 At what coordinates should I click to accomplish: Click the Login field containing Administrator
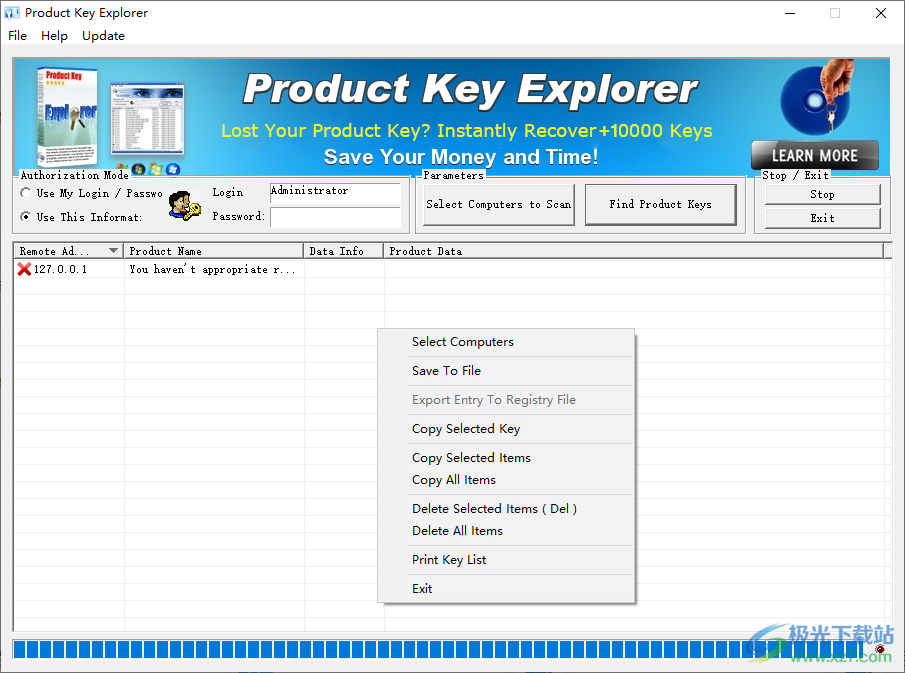click(x=335, y=193)
